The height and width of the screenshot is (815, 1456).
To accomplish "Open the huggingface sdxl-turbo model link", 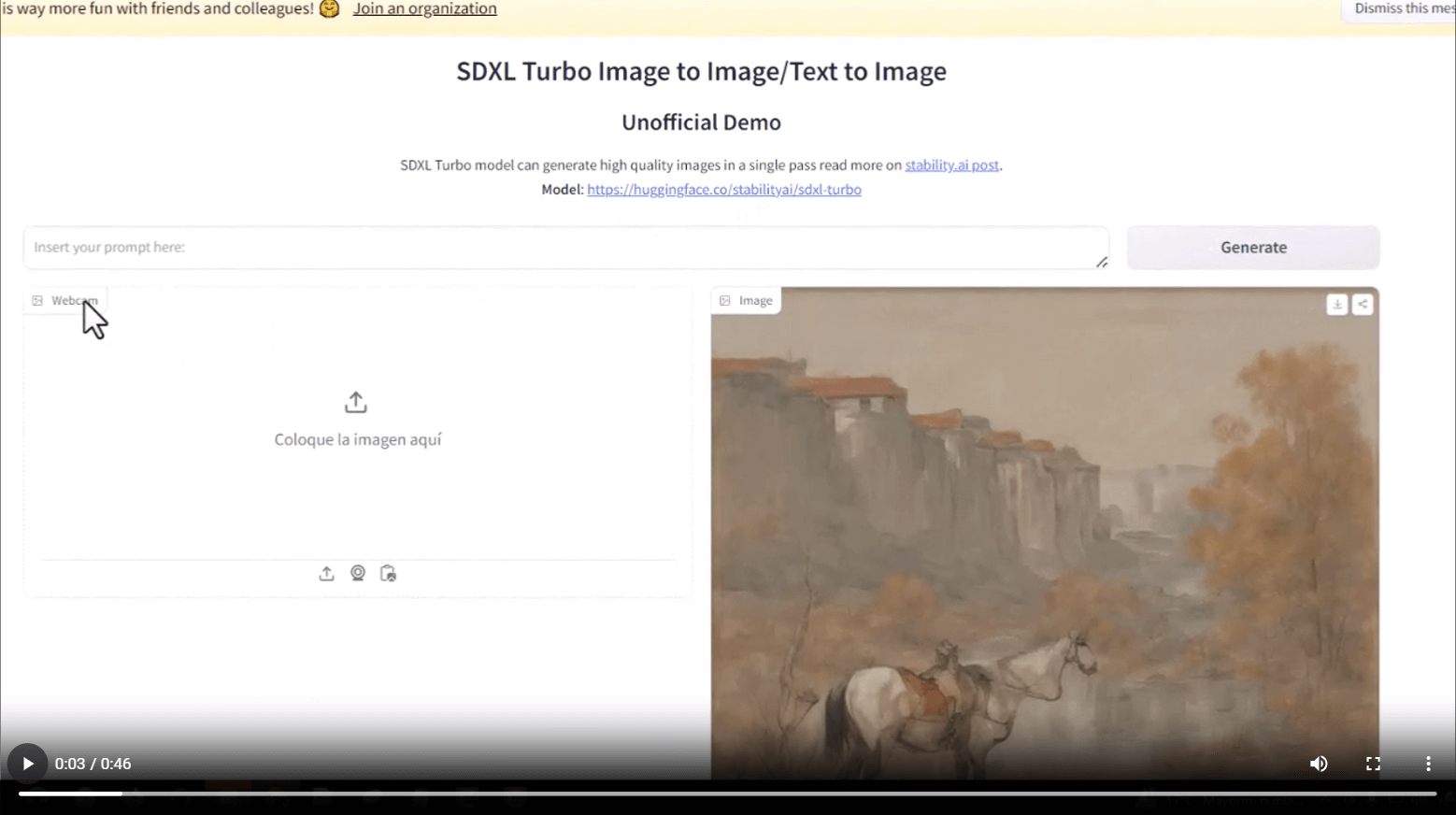I will click(x=724, y=190).
